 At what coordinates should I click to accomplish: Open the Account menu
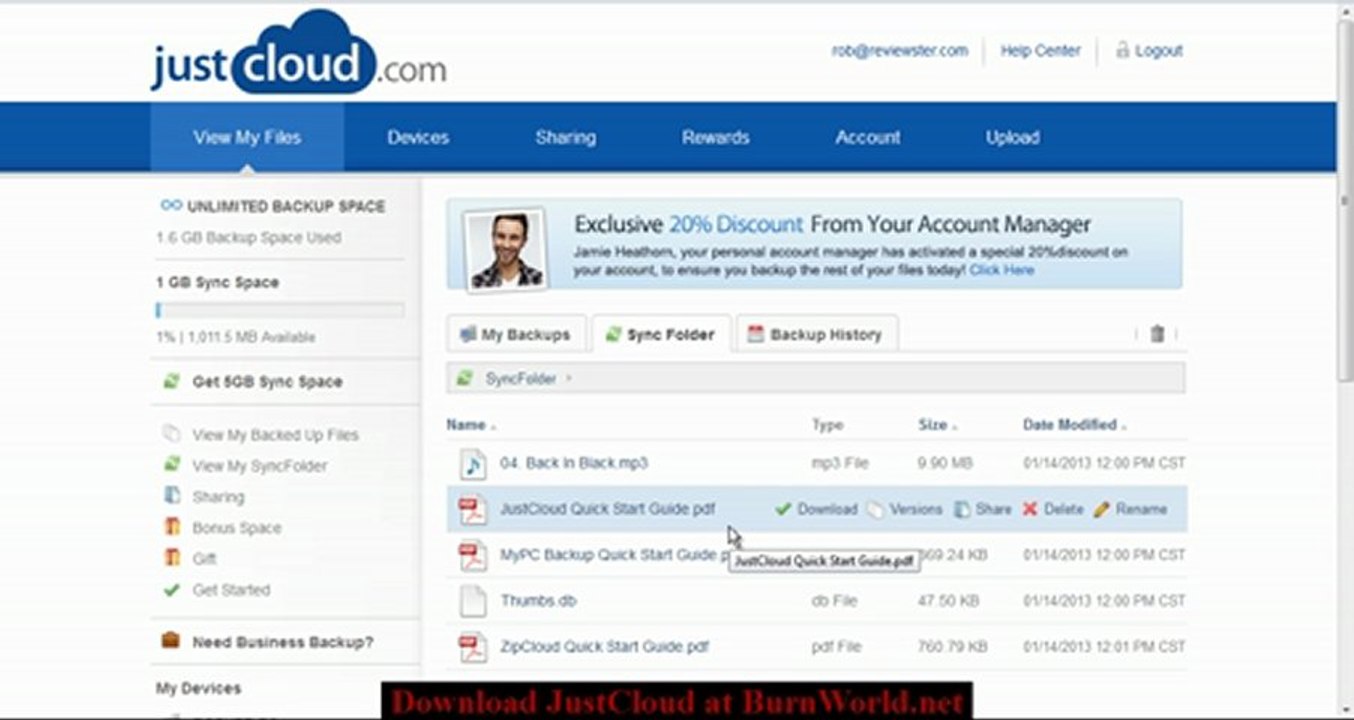pos(868,137)
